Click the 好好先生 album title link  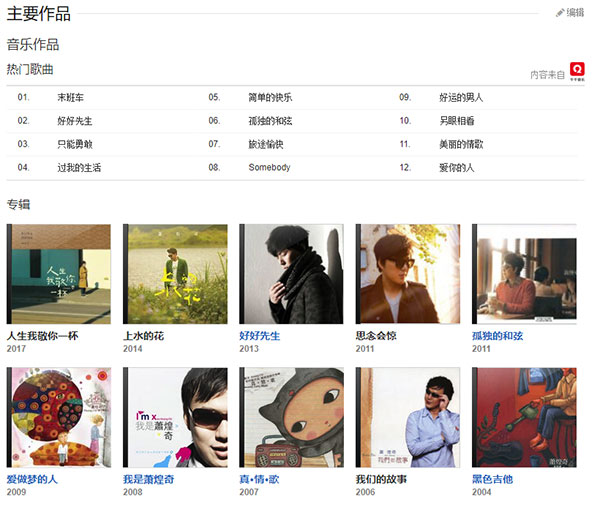(259, 336)
